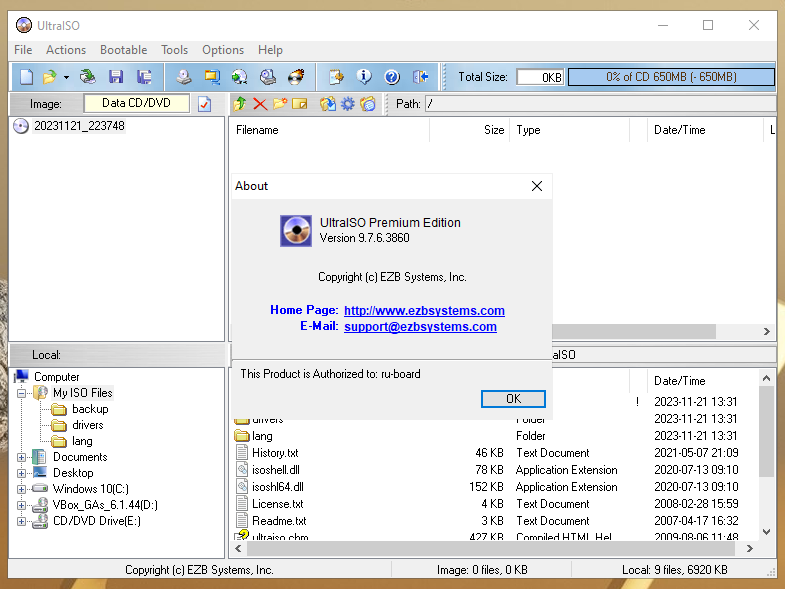Screen dimensions: 785x589
Task: Click the Convert image toolbar icon
Action: pos(240,77)
